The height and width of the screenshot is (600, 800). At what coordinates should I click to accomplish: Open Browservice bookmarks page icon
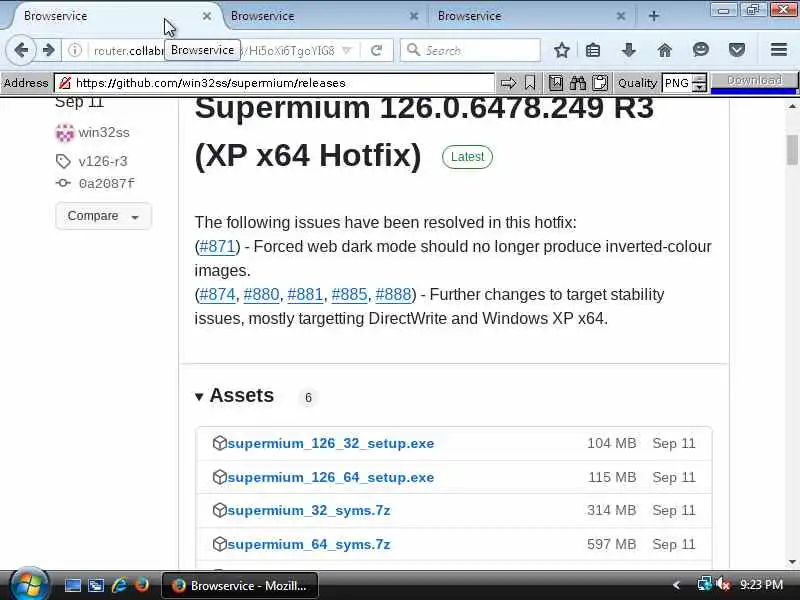556,83
